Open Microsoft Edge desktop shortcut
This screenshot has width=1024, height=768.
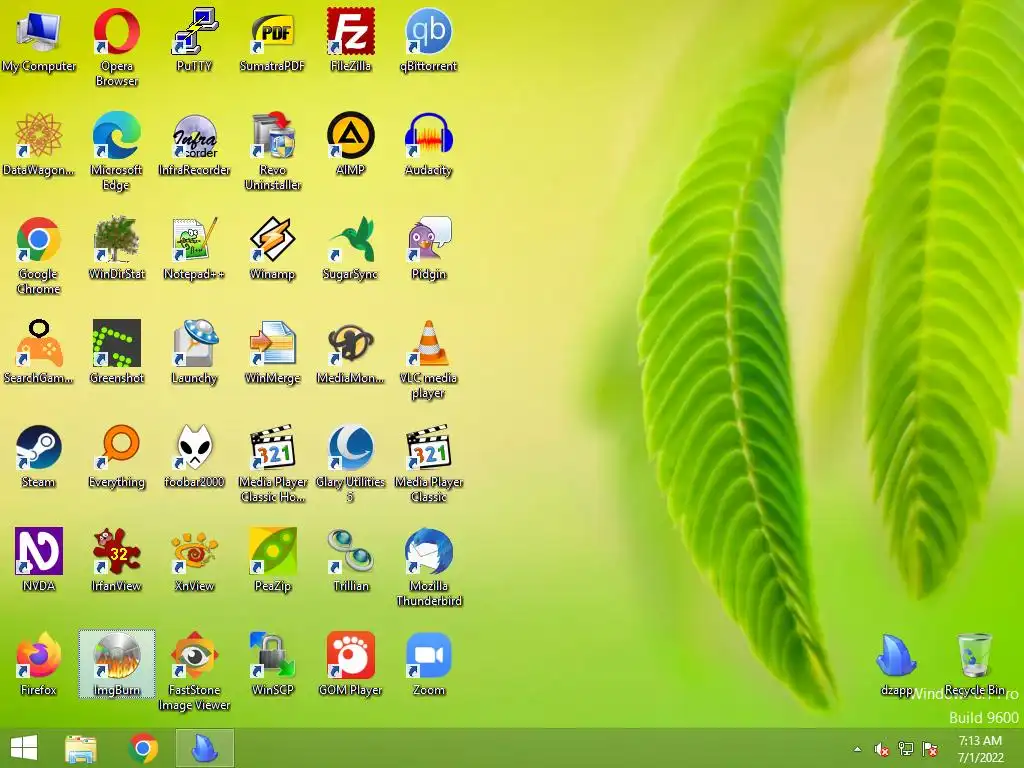click(116, 151)
